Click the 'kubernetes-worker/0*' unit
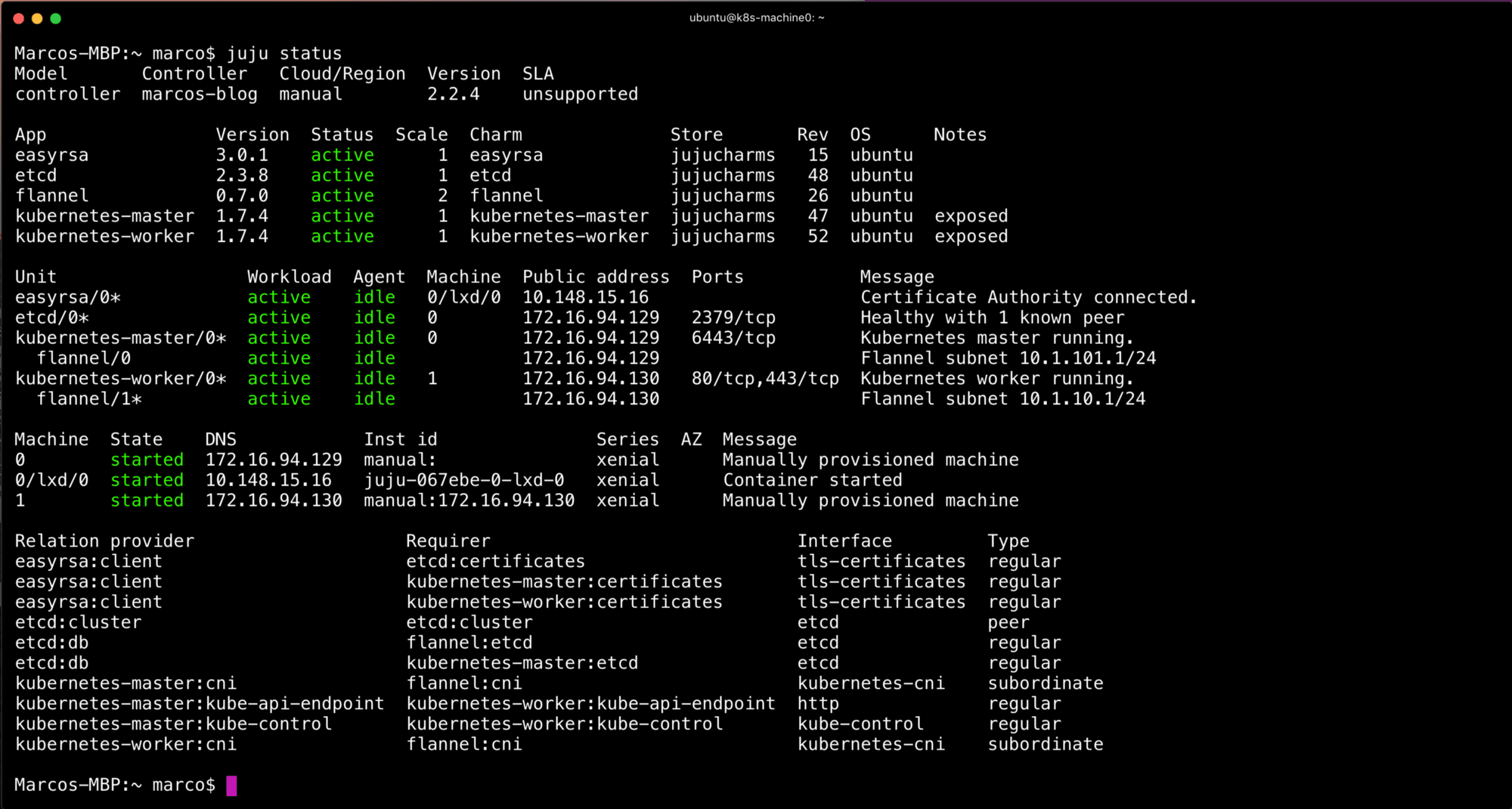Screen dimensions: 1512x809 point(121,379)
